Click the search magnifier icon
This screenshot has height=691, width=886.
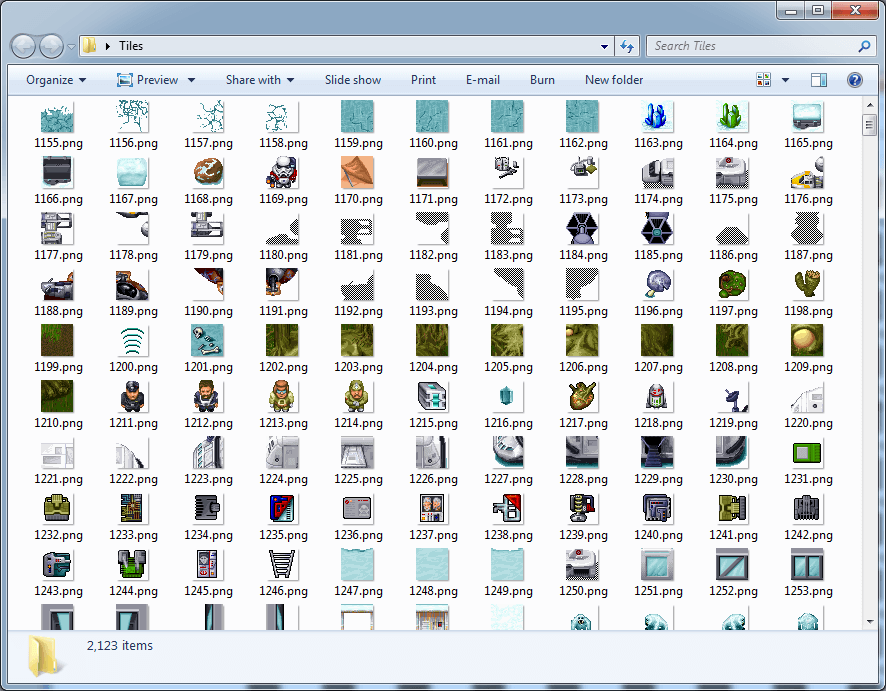click(x=864, y=46)
